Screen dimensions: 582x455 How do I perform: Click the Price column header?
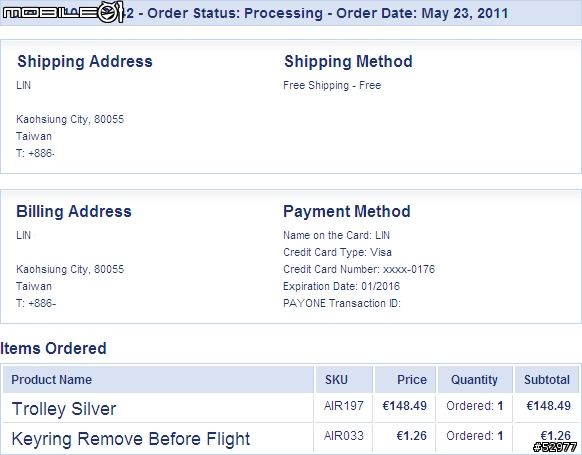(412, 380)
